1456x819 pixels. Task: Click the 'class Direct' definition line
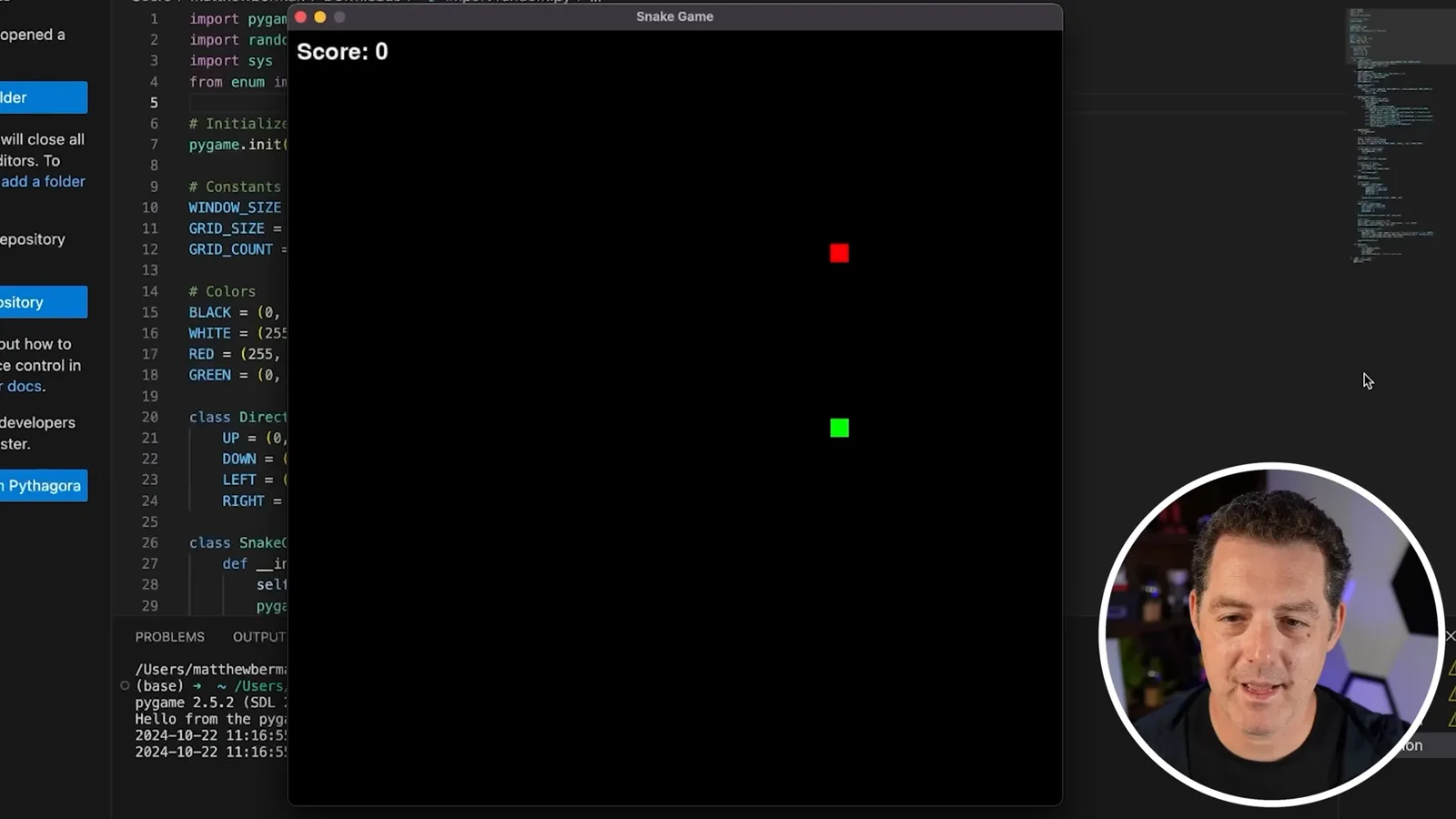pyautogui.click(x=238, y=417)
